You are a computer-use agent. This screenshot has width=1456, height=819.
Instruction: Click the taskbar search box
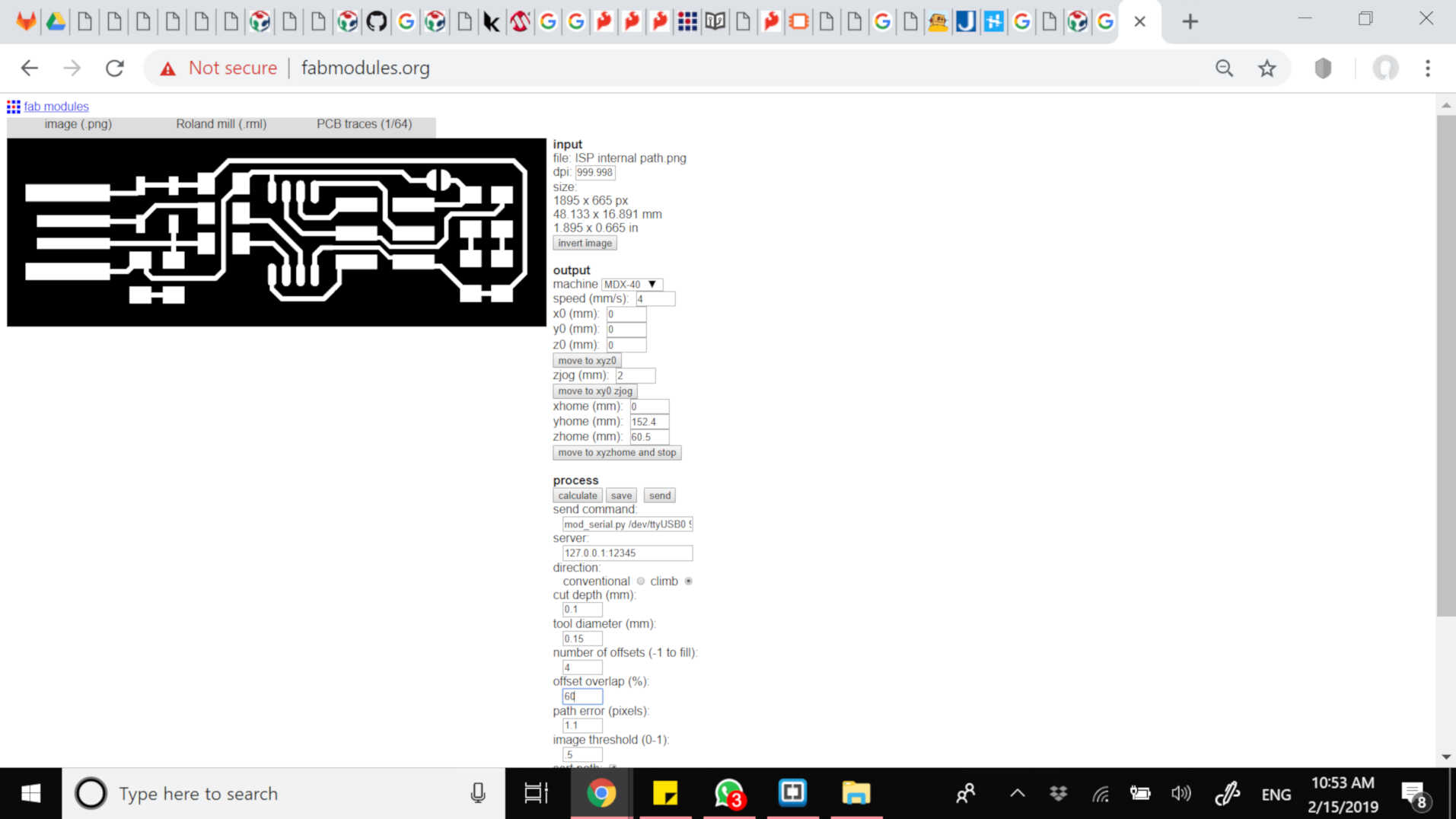pos(283,794)
